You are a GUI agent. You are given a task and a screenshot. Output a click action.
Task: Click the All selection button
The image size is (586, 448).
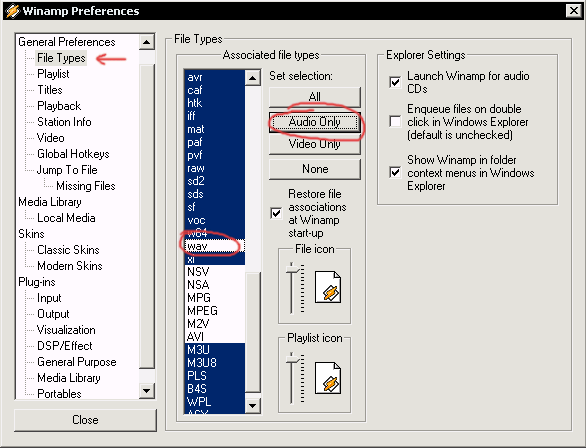pos(315,97)
